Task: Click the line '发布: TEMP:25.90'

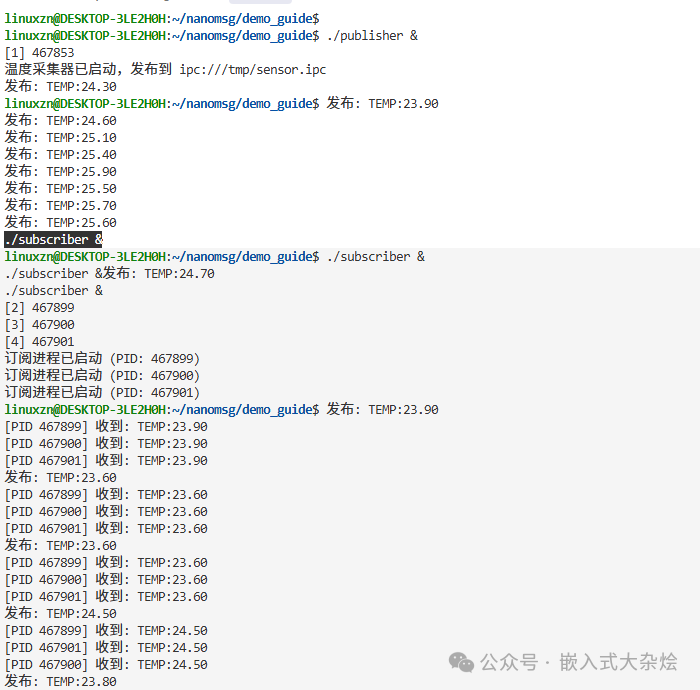Action: (61, 171)
